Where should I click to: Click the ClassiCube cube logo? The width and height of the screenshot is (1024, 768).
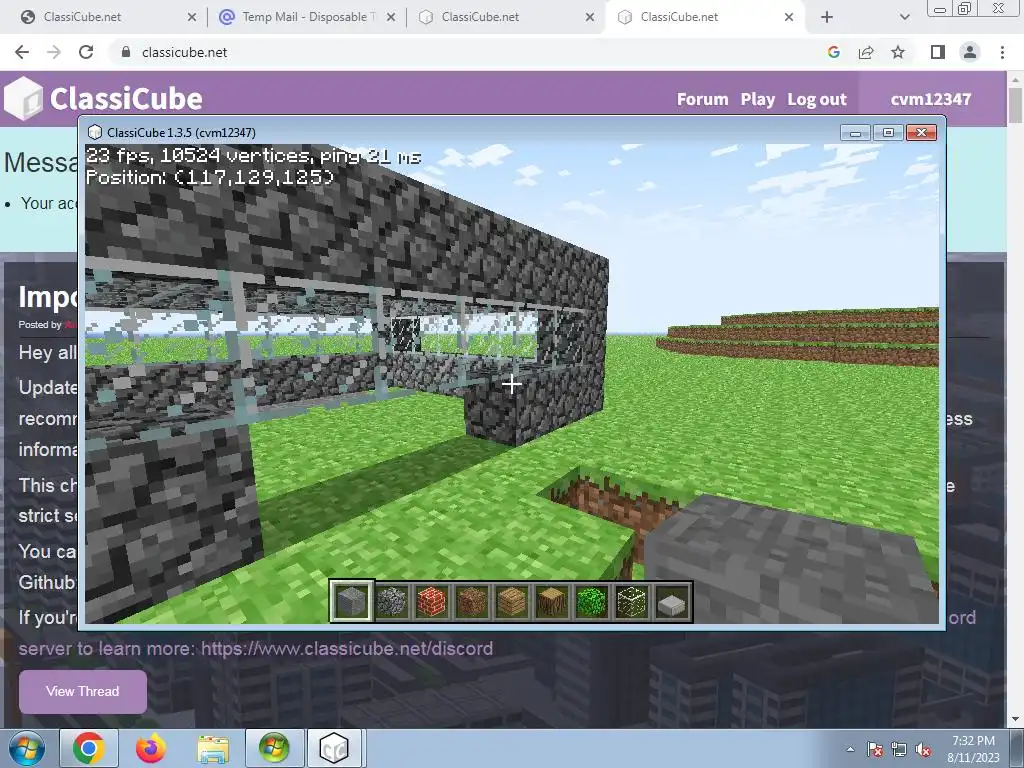23,99
